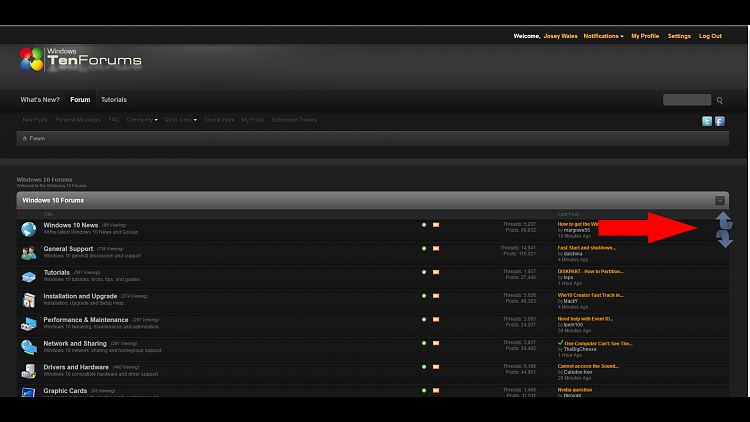
Task: Click RSS feed icon for Windows 10 News
Action: [x=436, y=225]
